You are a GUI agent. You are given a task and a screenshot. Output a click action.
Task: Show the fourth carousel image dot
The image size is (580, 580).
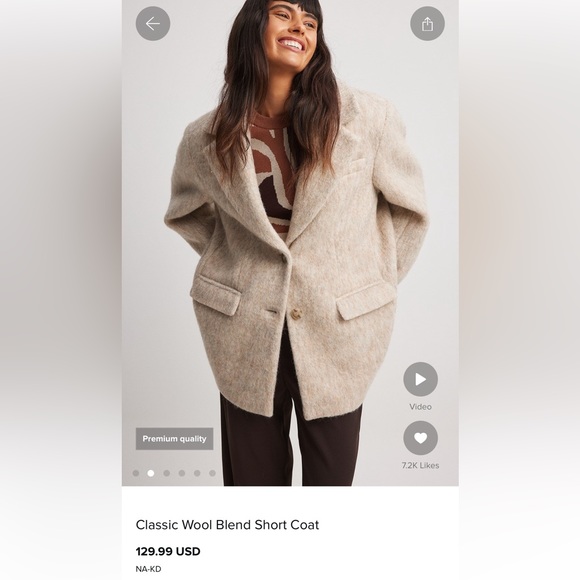(182, 473)
